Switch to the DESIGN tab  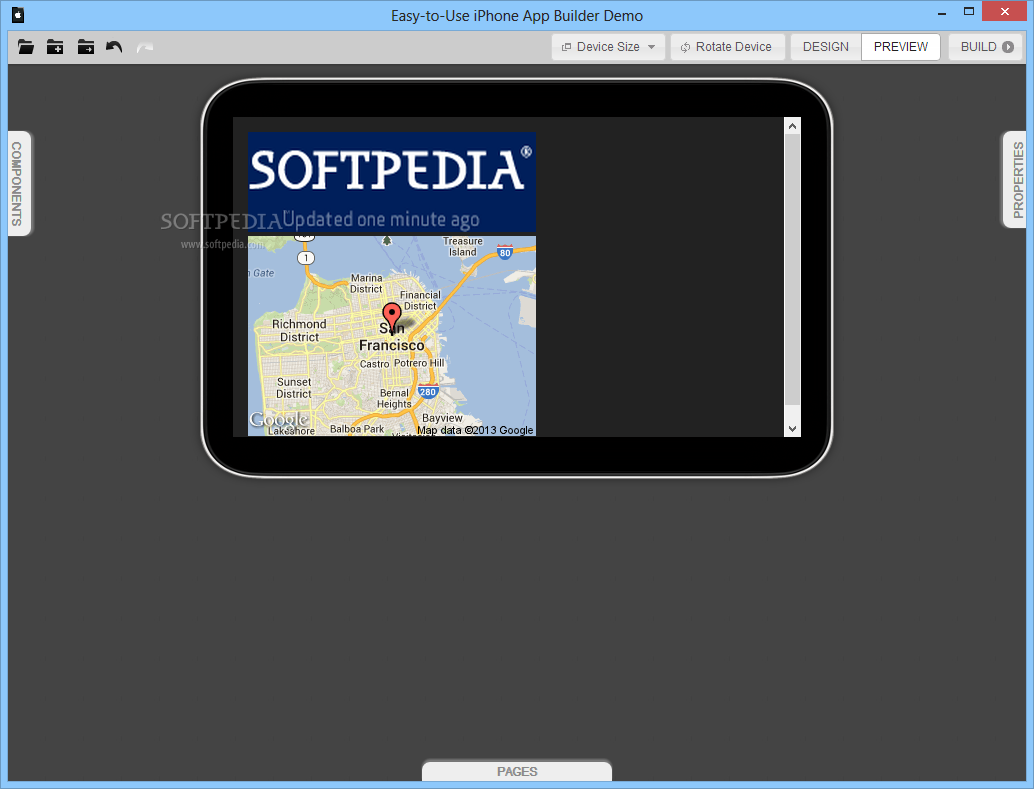pyautogui.click(x=826, y=47)
